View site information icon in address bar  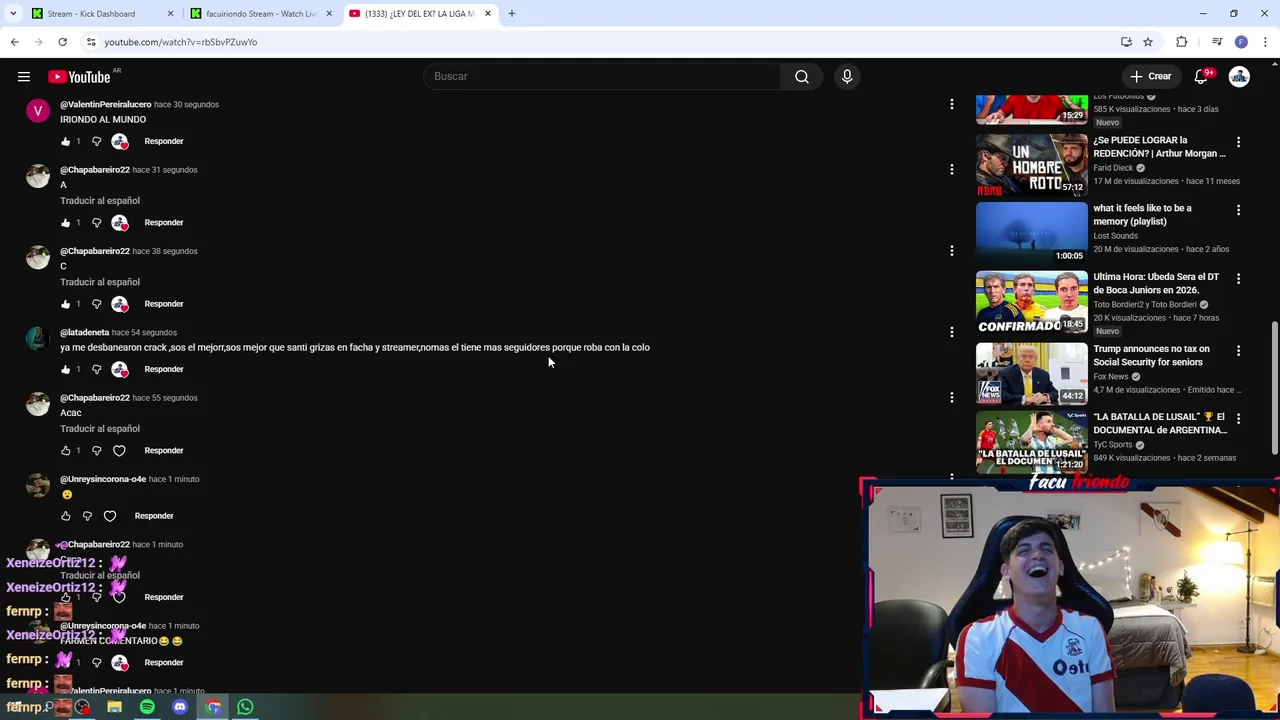tap(91, 42)
